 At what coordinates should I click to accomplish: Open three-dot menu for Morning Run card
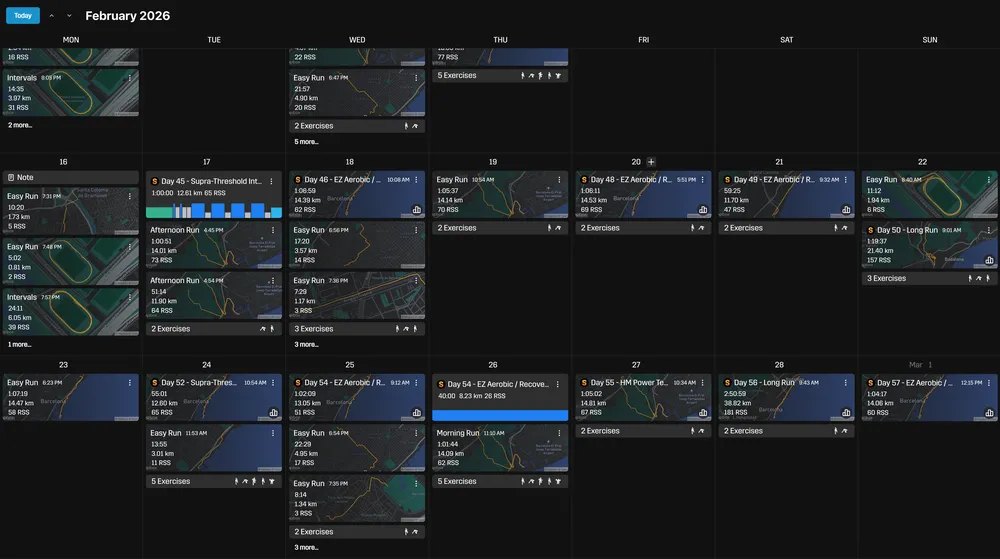coord(558,434)
